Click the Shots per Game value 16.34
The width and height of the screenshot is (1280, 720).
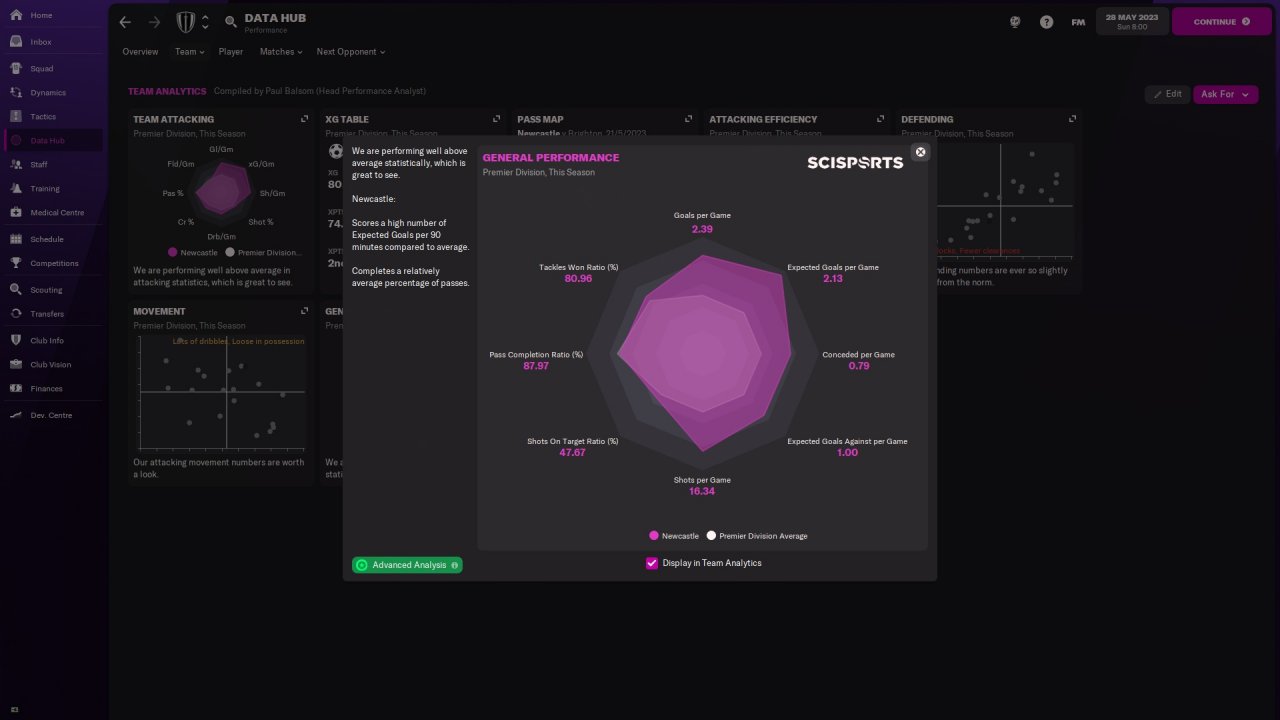pos(702,492)
